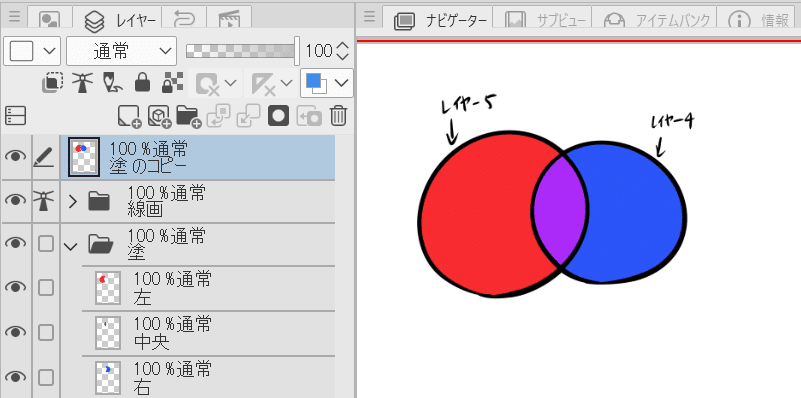Hide the 線画 folder
801x398 pixels.
(15, 200)
